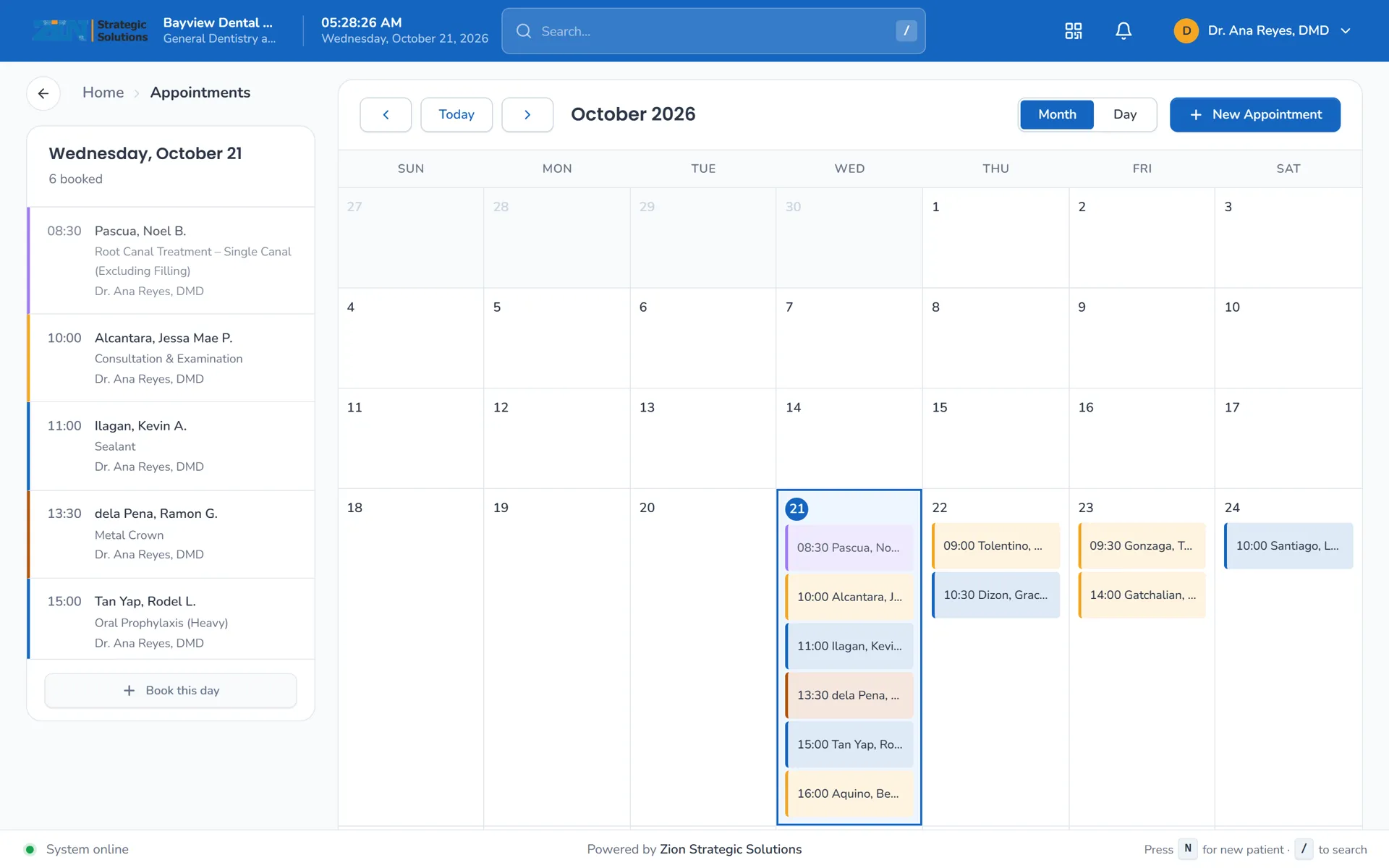
Task: Go to the previous month with the left chevron
Action: [x=386, y=114]
